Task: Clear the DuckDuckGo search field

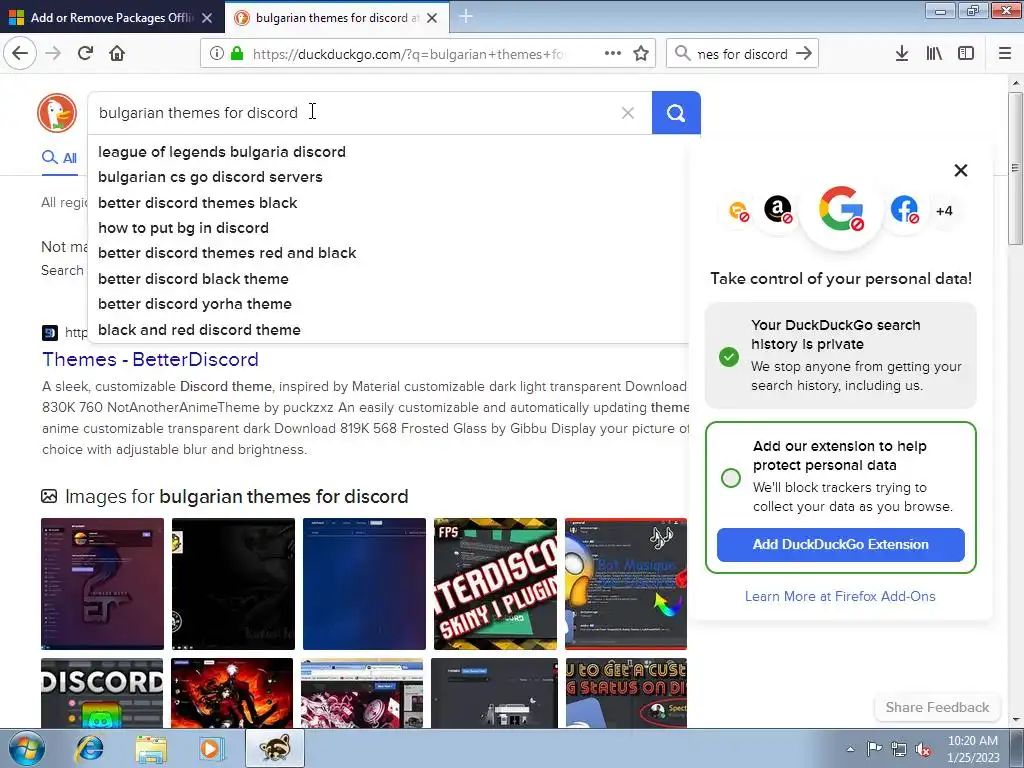Action: [x=628, y=113]
